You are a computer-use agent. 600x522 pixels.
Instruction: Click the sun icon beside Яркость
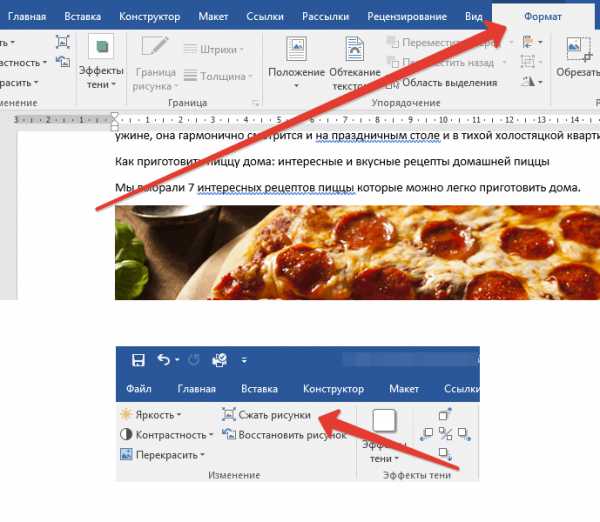pos(126,414)
